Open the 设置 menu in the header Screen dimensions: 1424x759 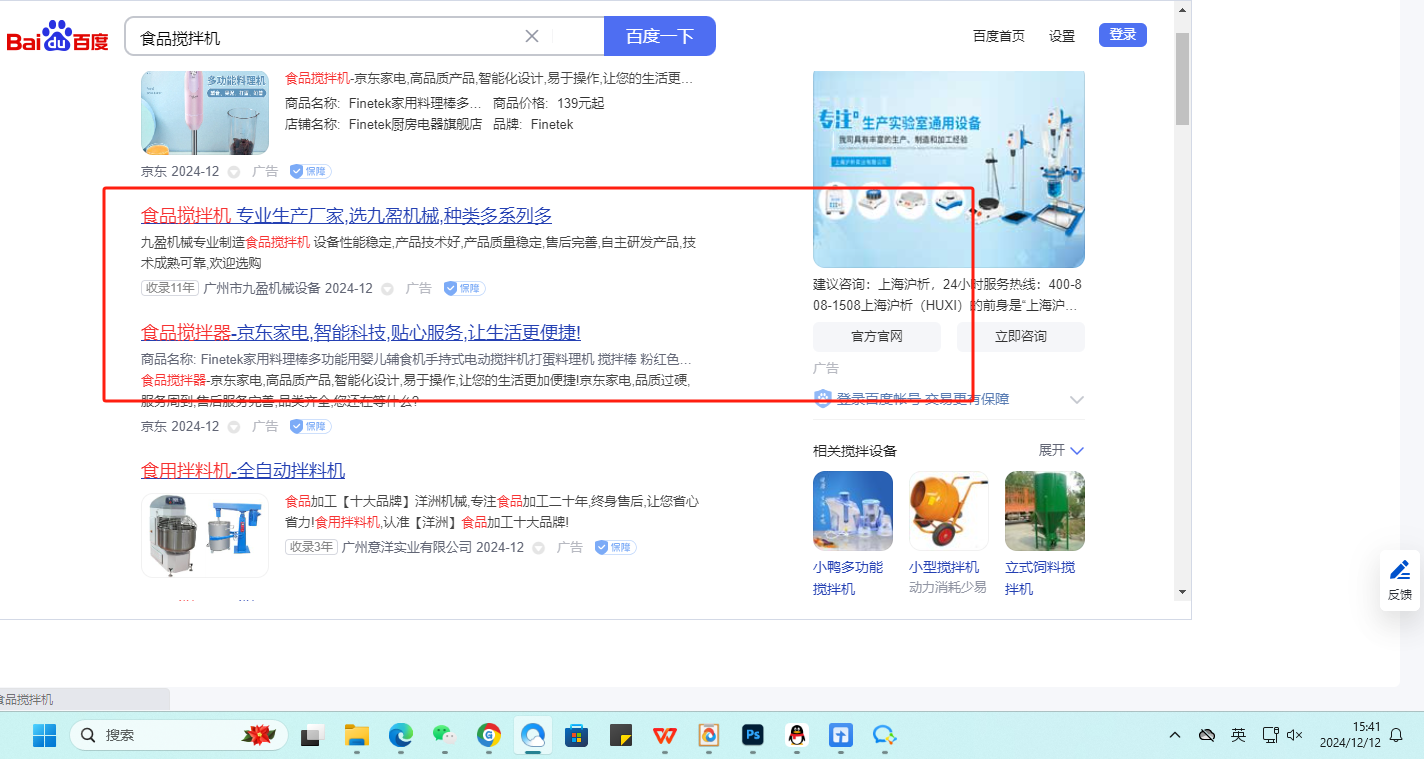[x=1062, y=36]
